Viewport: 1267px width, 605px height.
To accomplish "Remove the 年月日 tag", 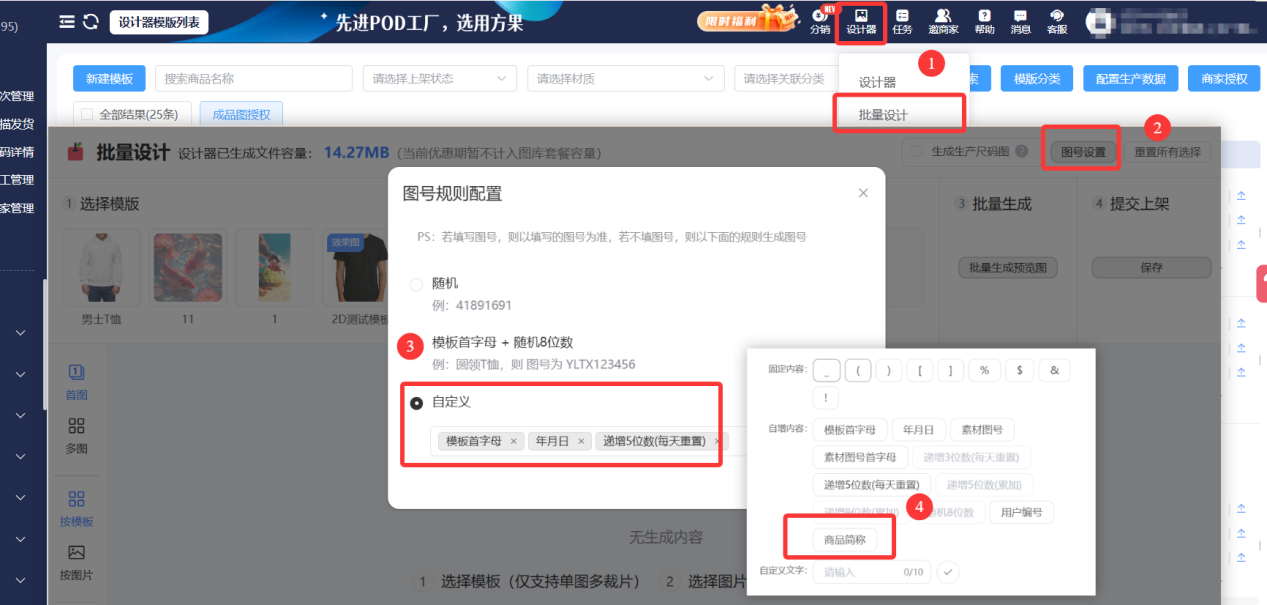I will (x=581, y=441).
